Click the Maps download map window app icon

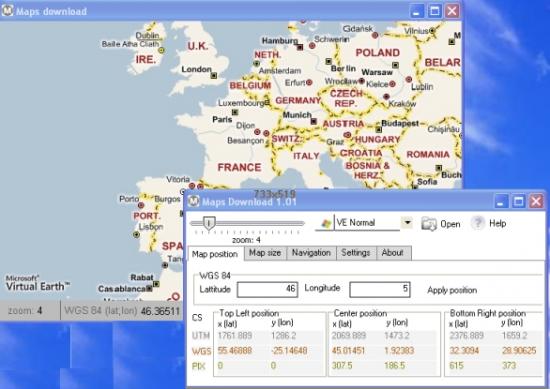7,11
